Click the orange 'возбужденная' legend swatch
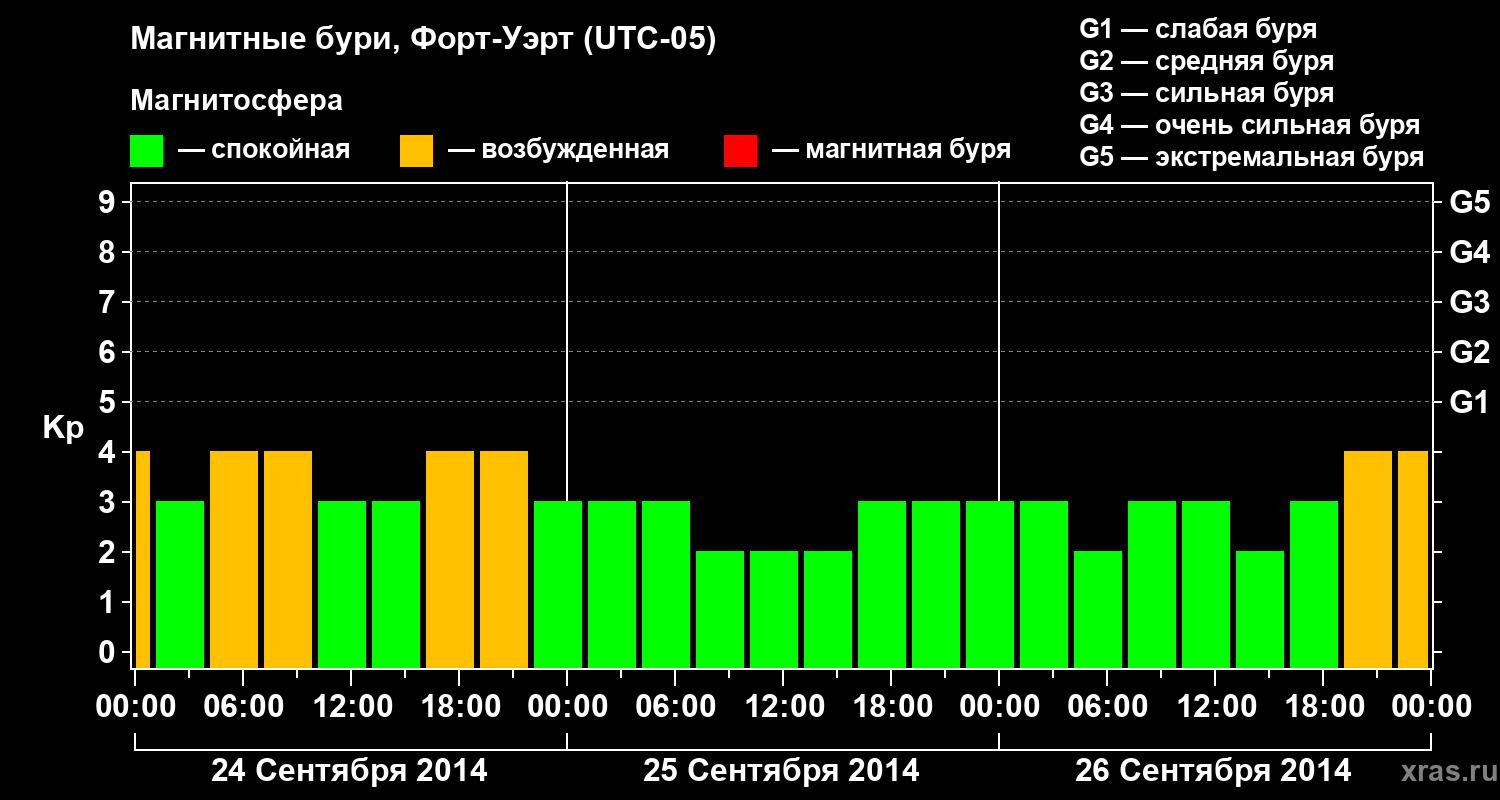Viewport: 1500px width, 800px height. click(x=416, y=151)
